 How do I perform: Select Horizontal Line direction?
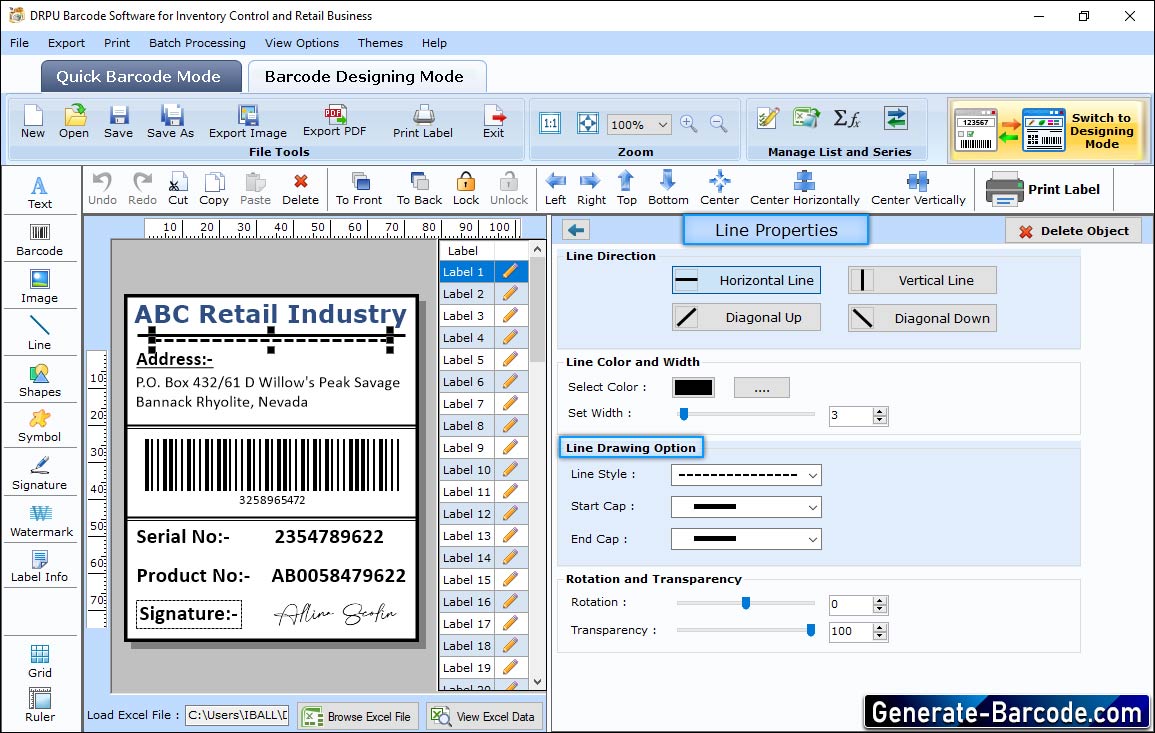click(746, 281)
